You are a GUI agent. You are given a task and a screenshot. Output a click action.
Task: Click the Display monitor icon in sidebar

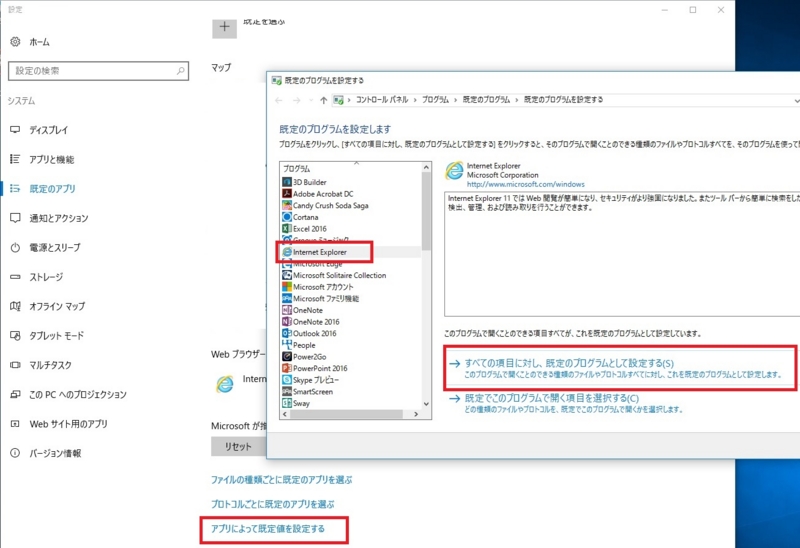[x=15, y=130]
